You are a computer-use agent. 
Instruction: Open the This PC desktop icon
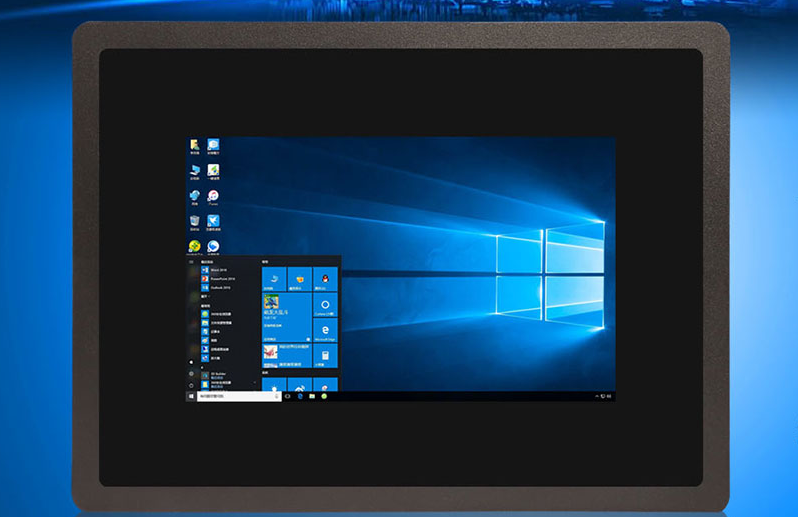point(194,171)
